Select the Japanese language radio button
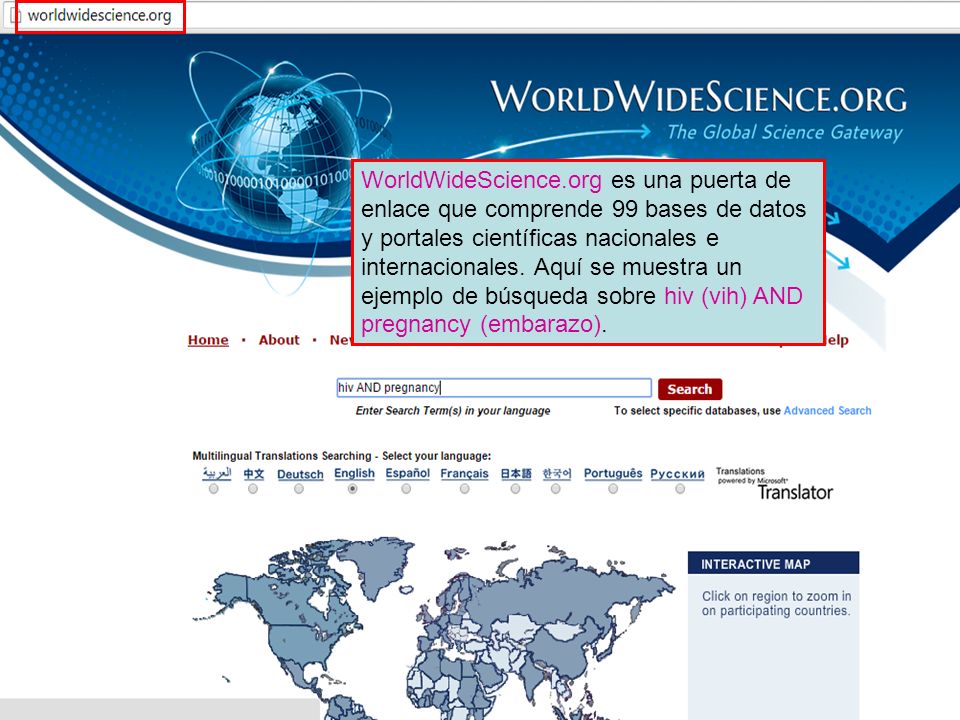 click(516, 489)
